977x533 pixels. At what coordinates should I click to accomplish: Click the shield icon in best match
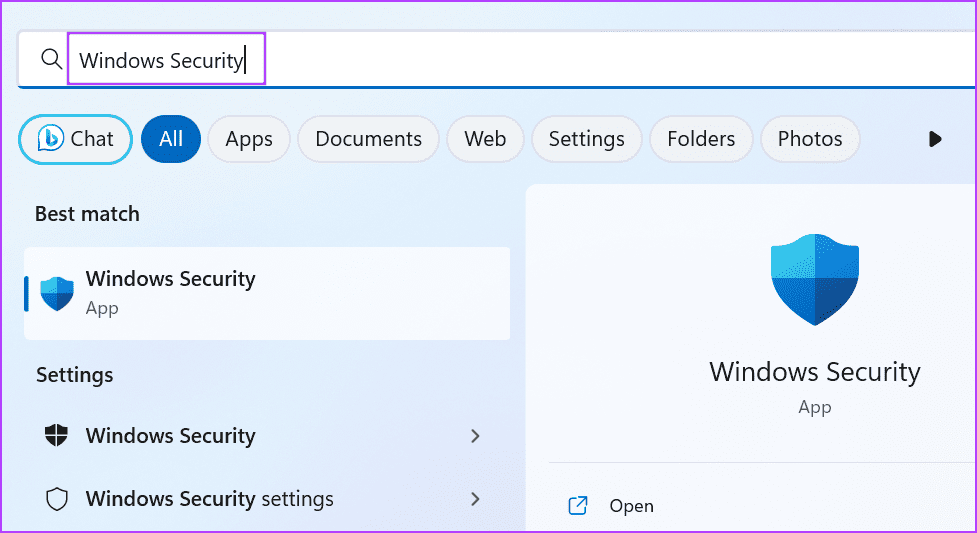pos(57,294)
